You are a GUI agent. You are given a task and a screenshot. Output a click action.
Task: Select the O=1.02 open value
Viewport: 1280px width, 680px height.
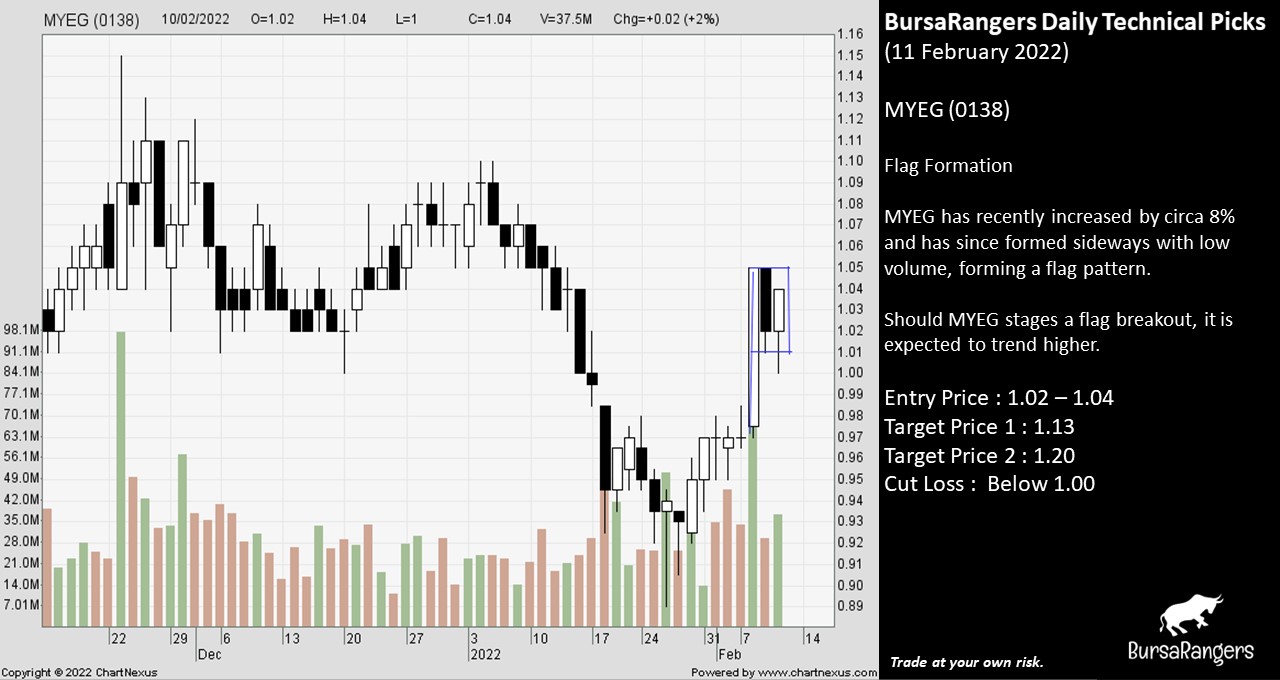[x=274, y=20]
